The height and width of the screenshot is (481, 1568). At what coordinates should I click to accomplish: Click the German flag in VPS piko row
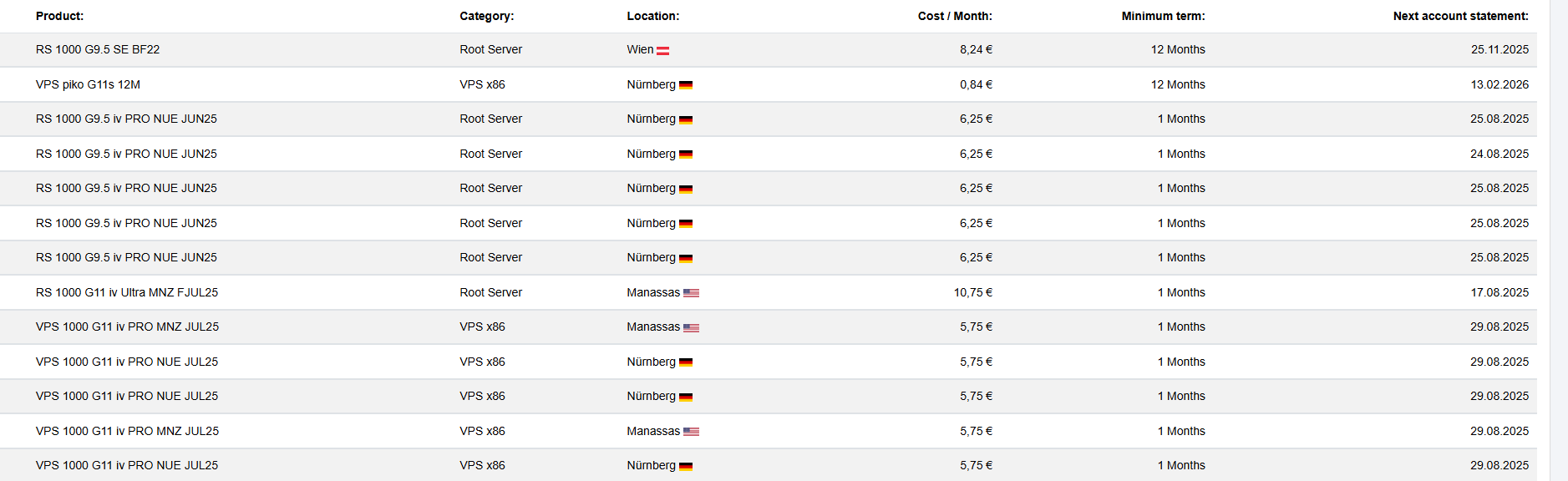point(686,85)
